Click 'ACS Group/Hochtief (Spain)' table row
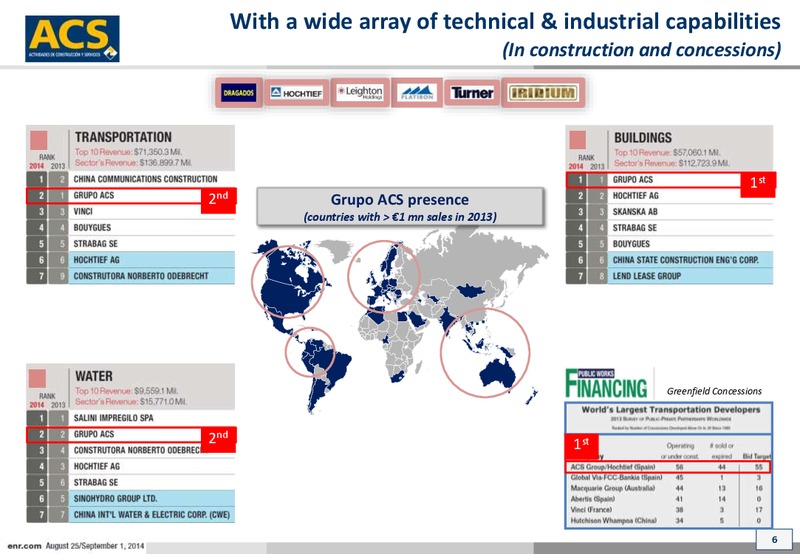Image resolution: width=800 pixels, height=554 pixels. pyautogui.click(x=668, y=467)
